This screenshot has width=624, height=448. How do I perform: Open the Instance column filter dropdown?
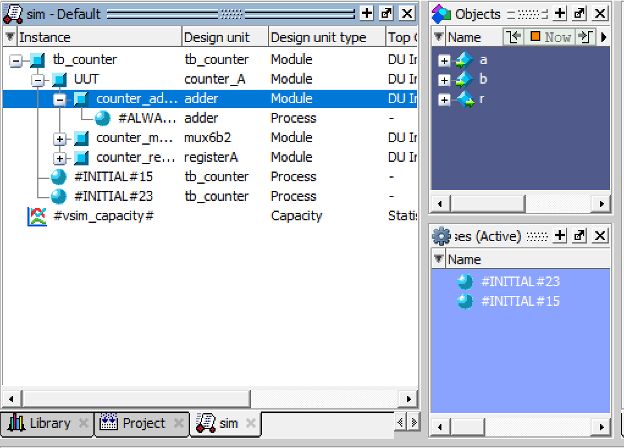click(x=10, y=37)
